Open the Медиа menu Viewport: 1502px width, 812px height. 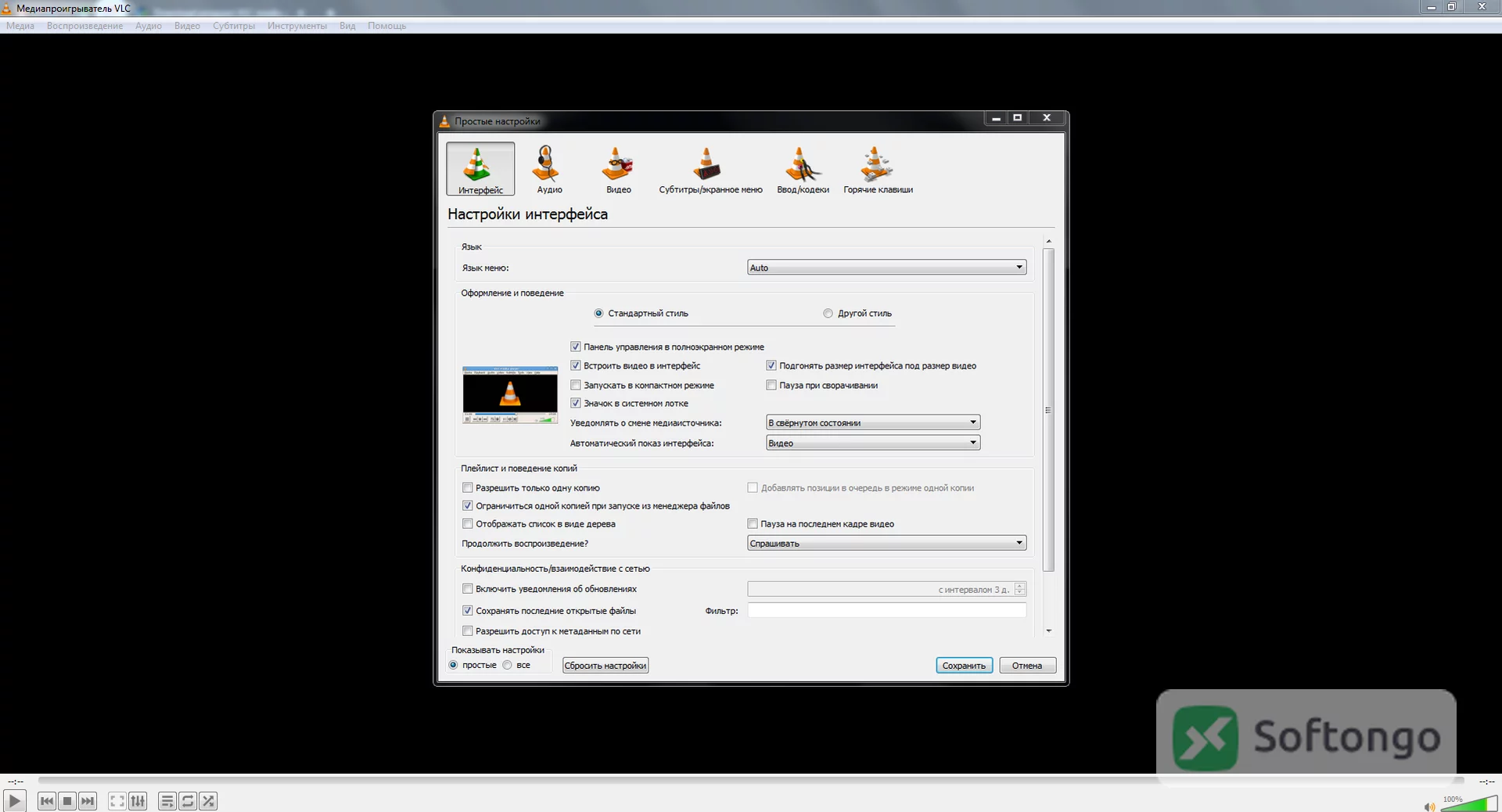20,26
